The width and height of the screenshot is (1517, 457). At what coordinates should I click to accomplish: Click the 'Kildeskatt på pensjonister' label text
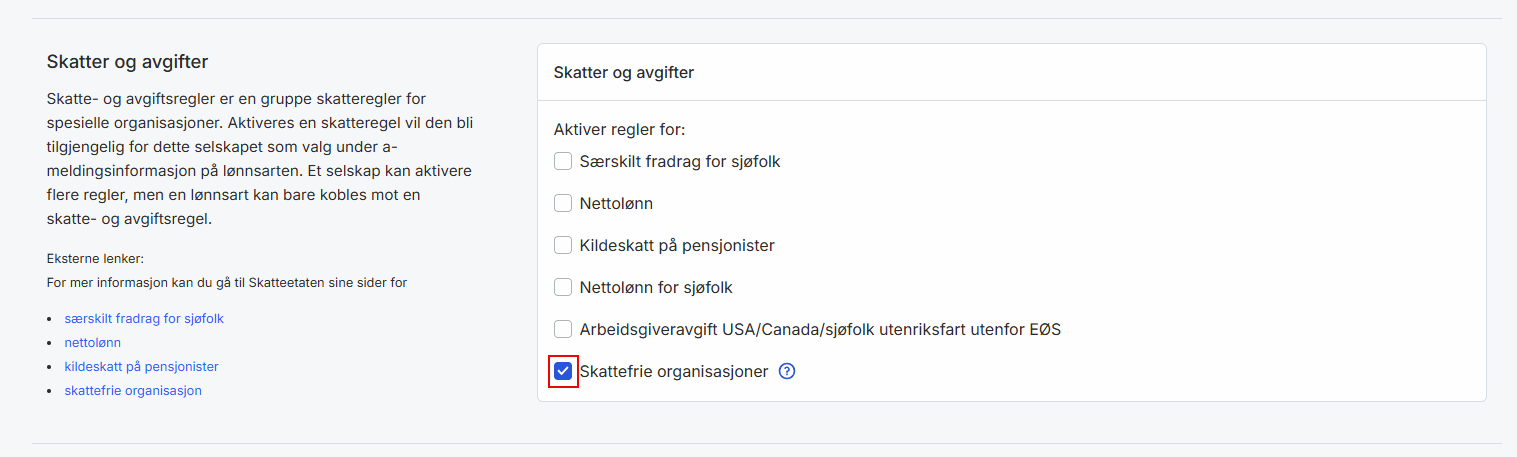[x=677, y=245]
